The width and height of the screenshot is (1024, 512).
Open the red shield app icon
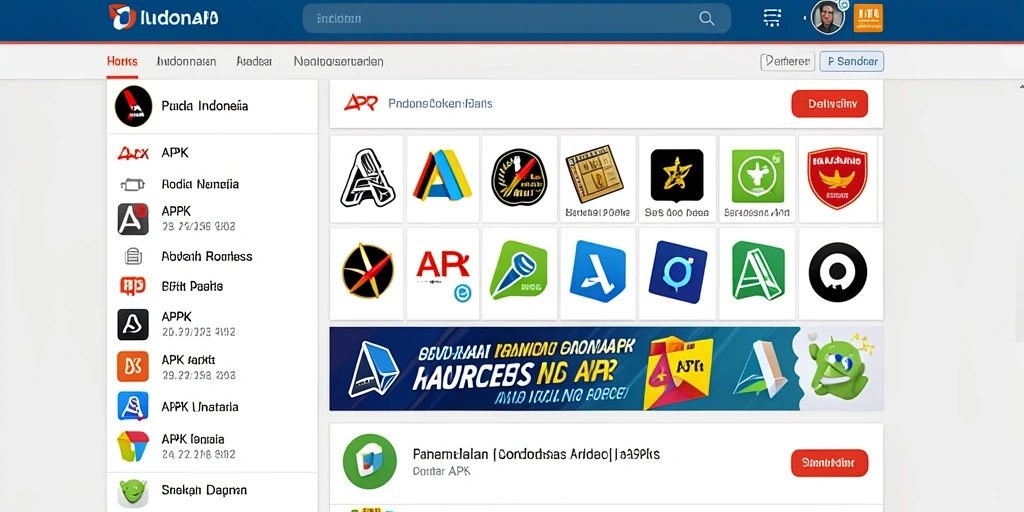click(837, 178)
